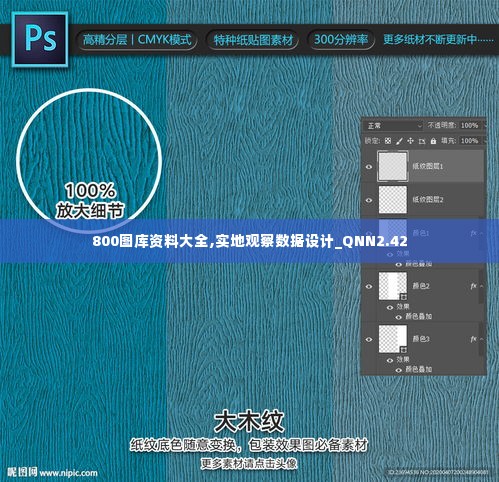
Task: Toggle the 颜色叠加 eye under layer 颜色2
Action: (x=398, y=317)
